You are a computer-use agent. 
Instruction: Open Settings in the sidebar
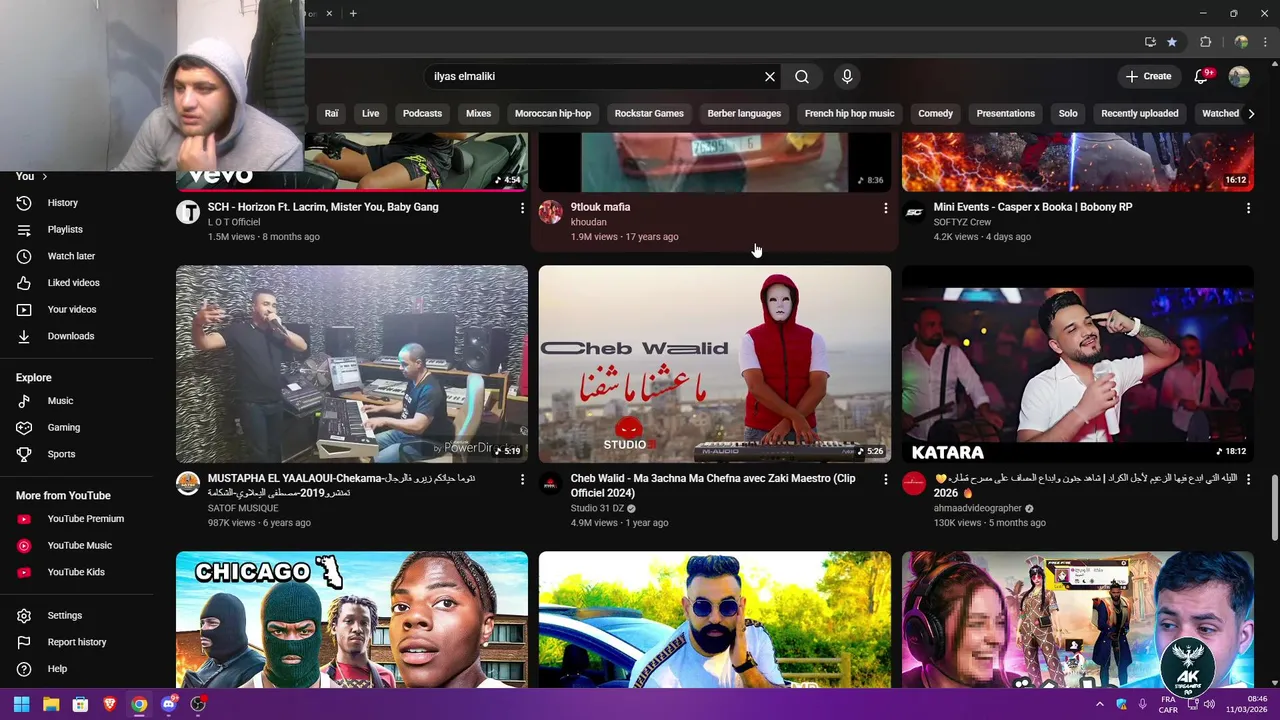click(64, 616)
